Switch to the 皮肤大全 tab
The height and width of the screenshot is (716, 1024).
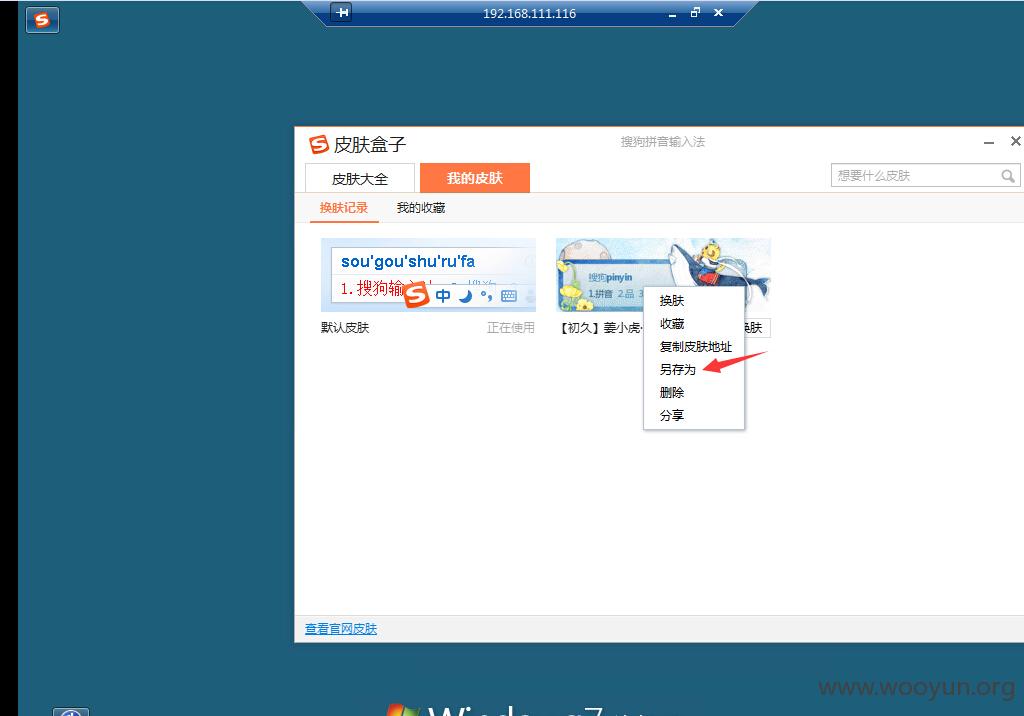point(360,178)
